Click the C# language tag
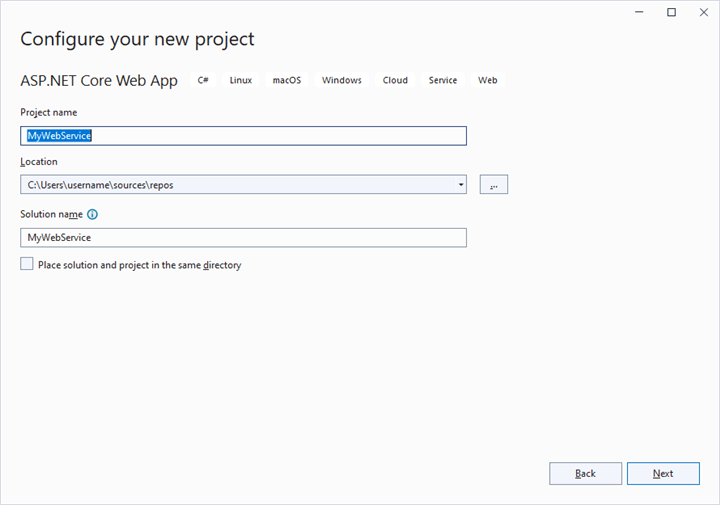Viewport: 720px width, 505px height. tap(203, 80)
